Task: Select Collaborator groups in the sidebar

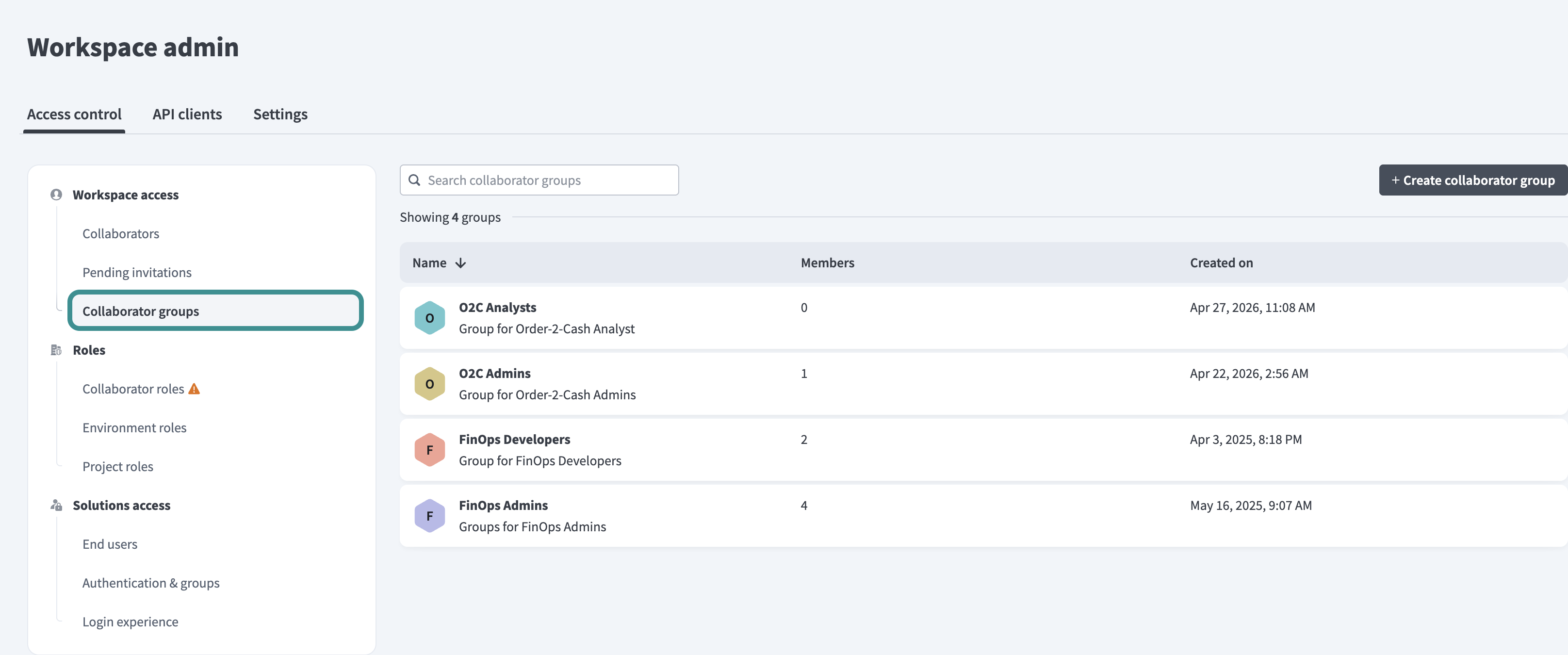Action: [141, 311]
